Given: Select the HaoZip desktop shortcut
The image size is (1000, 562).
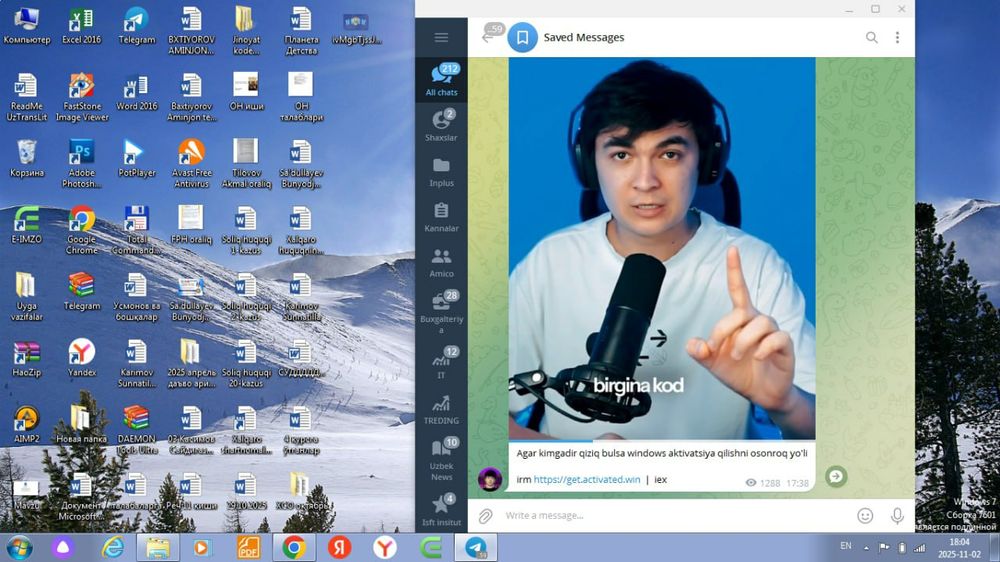Looking at the screenshot, I should [x=27, y=359].
